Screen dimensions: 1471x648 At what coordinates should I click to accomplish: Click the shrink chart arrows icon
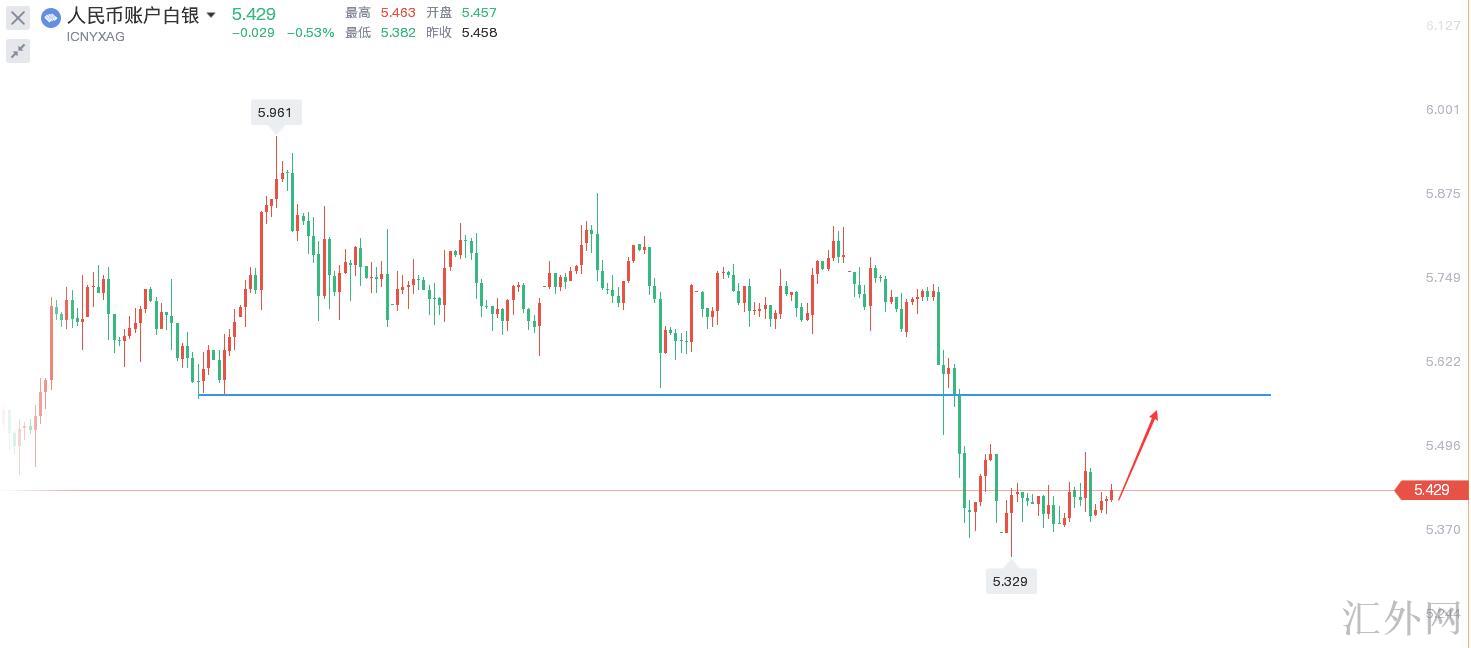pyautogui.click(x=18, y=51)
